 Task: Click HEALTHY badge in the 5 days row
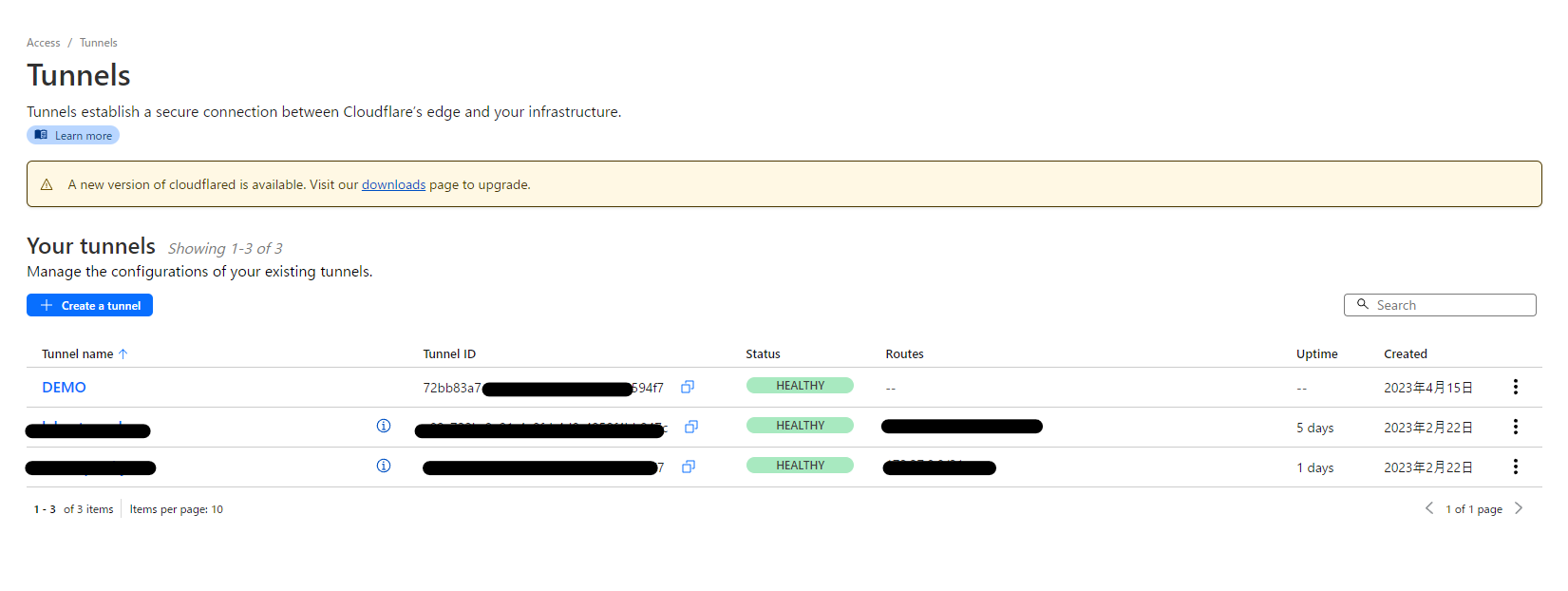coord(800,426)
